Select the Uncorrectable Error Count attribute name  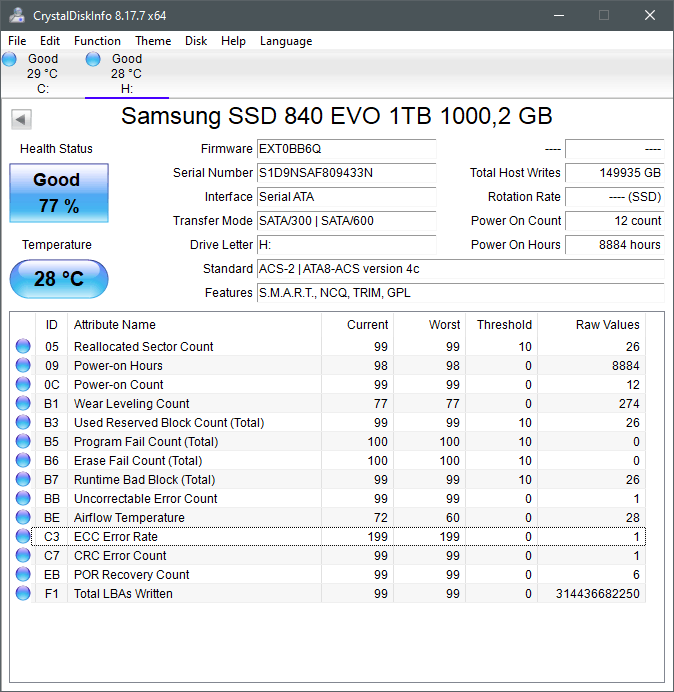[146, 498]
